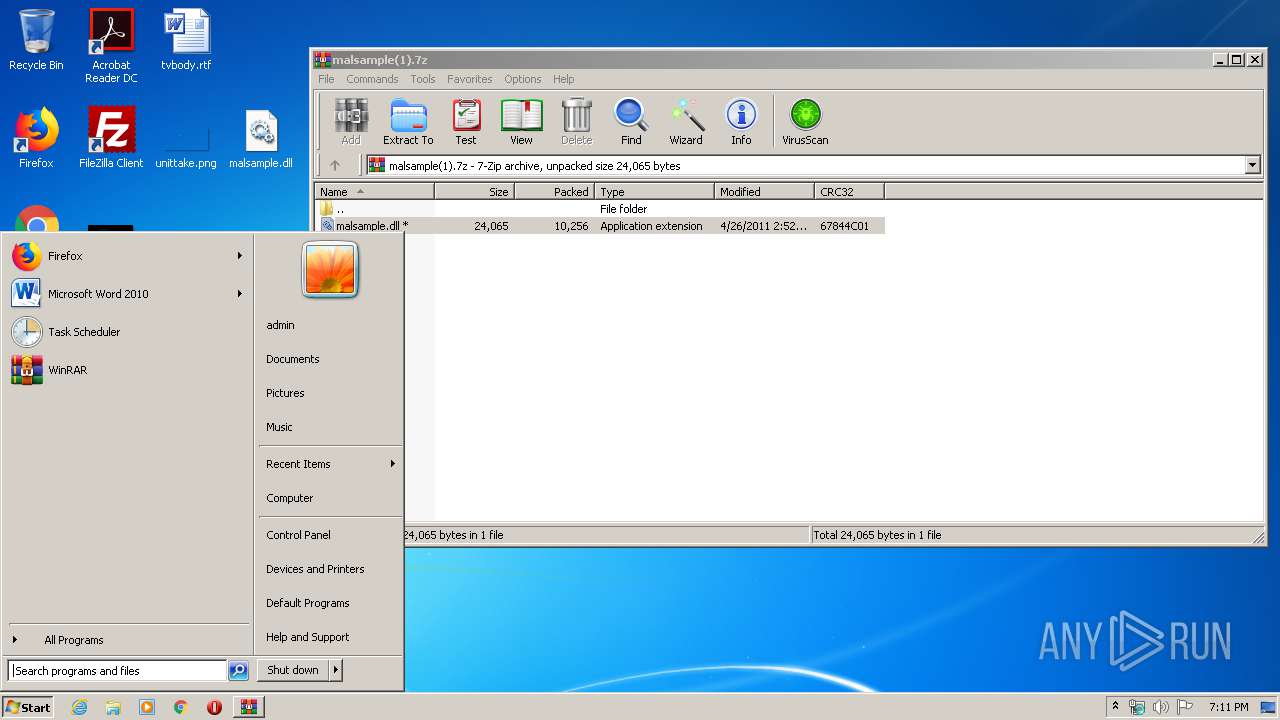The image size is (1280, 720).
Task: Launch the WinRAR Wizard
Action: tap(686, 122)
